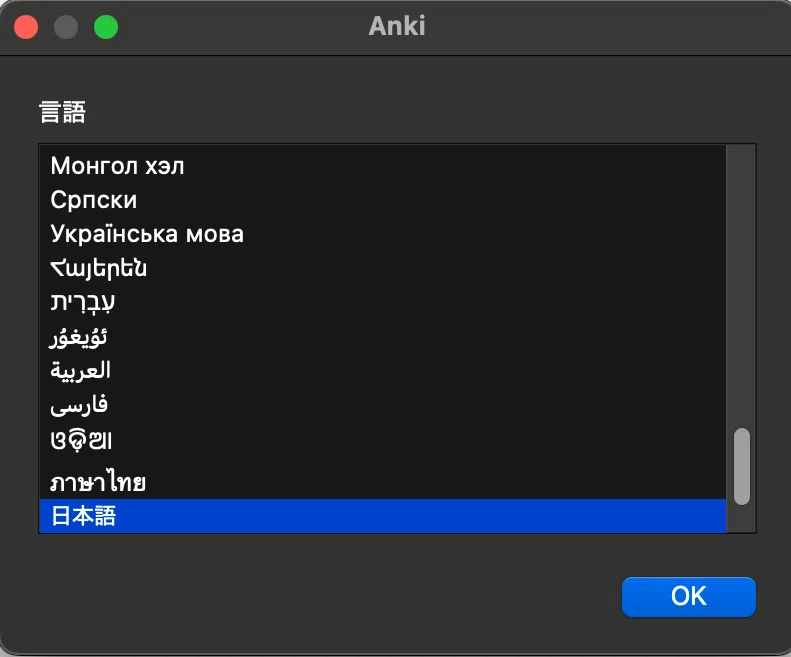Viewport: 791px width, 657px height.
Task: Select highlighted 日本語 language row
Action: coord(382,516)
